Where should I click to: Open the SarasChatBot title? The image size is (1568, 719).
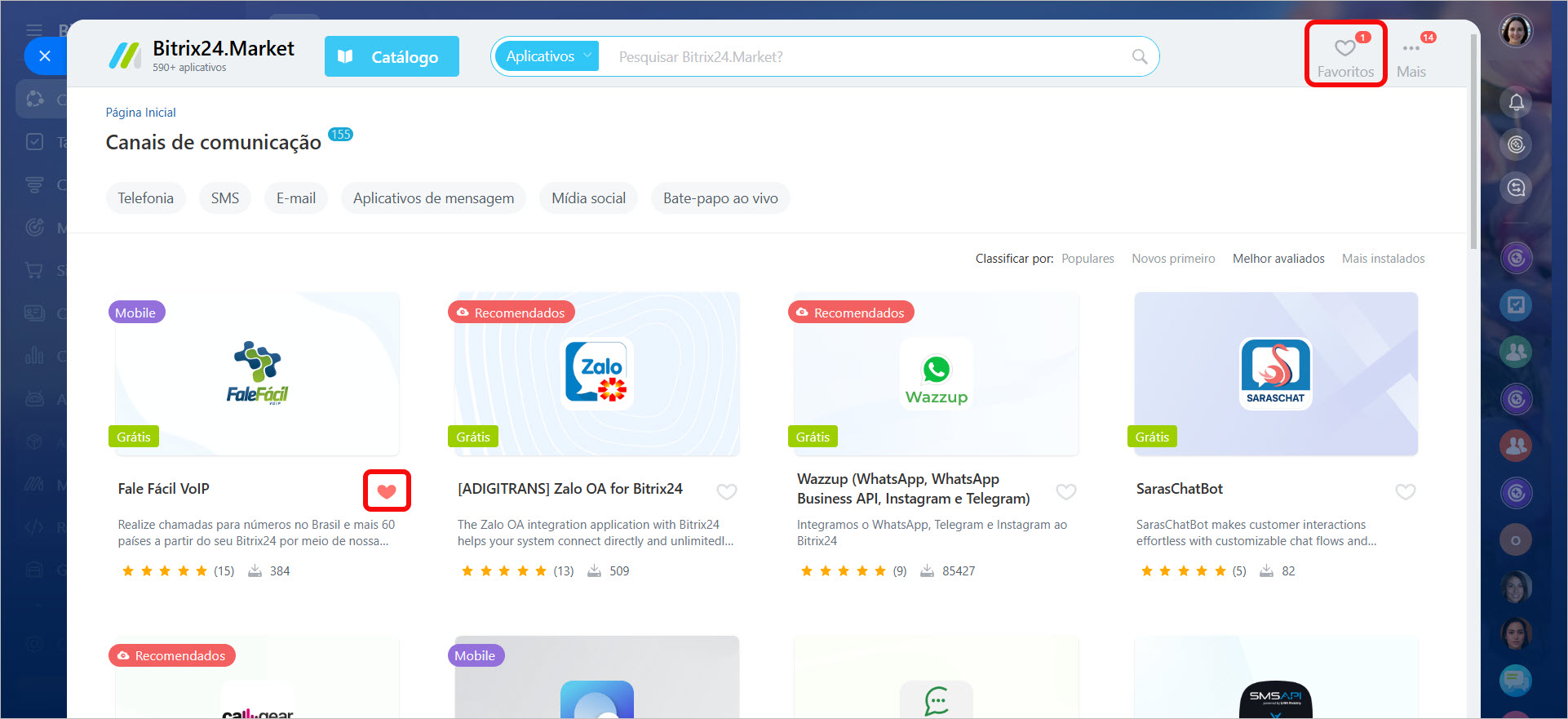1179,489
